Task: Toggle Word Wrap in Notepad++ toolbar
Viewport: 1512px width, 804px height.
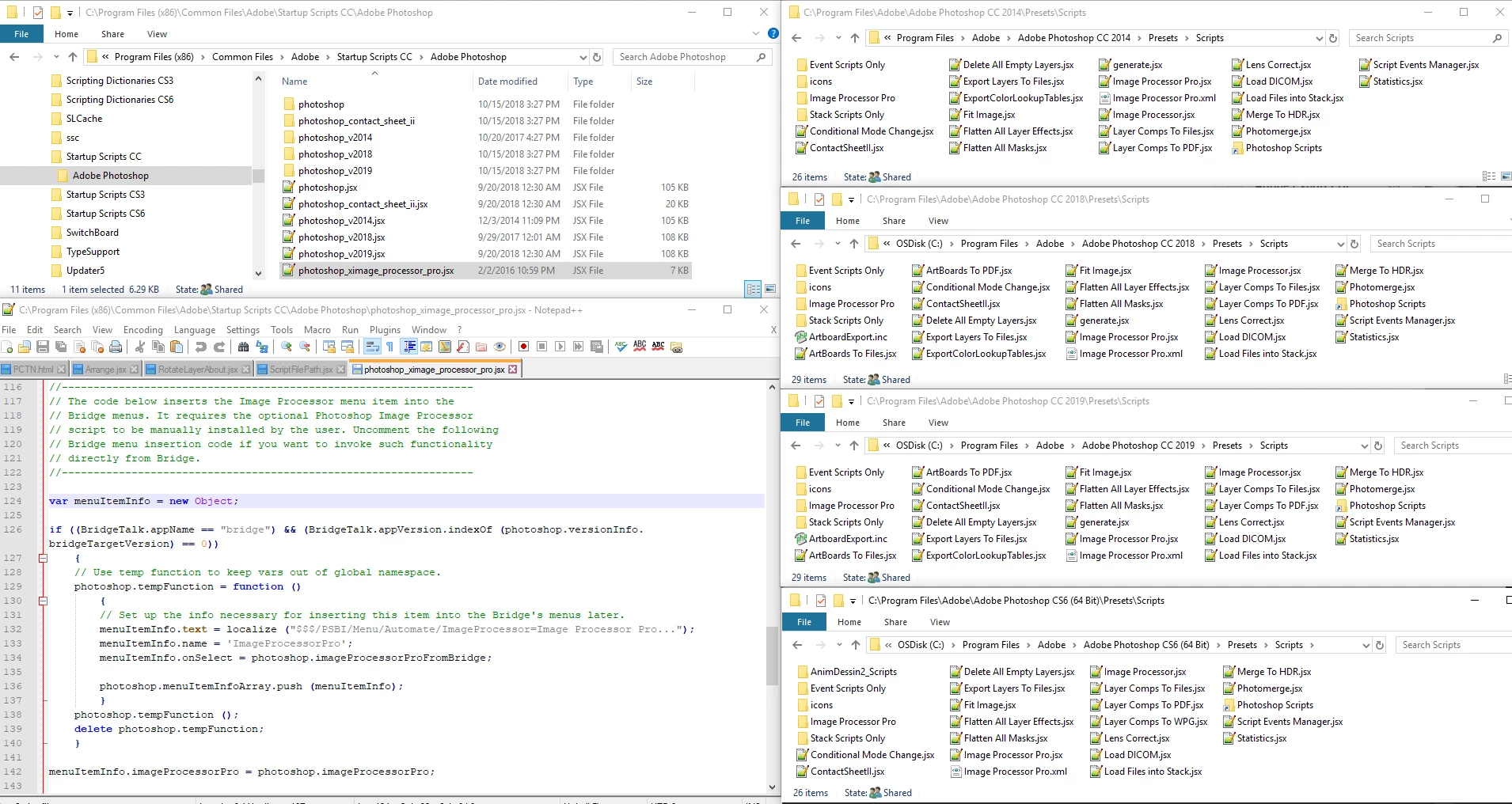Action: 372,347
